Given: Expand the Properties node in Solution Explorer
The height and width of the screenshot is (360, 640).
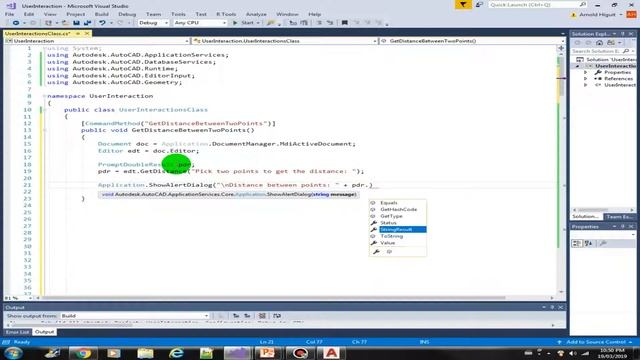Looking at the screenshot, I should coord(586,72).
